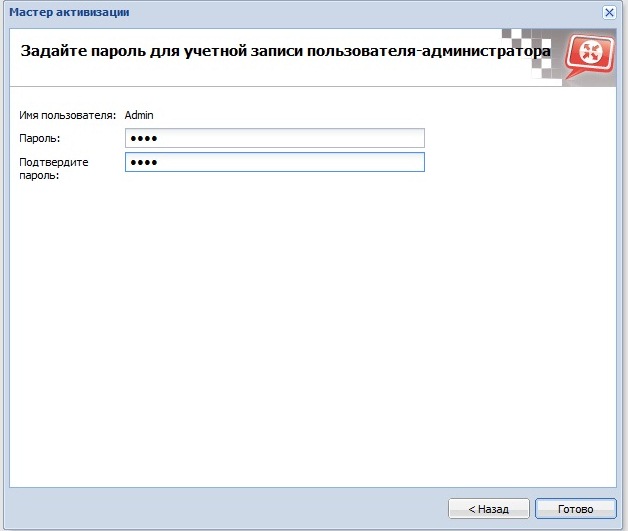Click masked dots in Пароль field

point(145,138)
